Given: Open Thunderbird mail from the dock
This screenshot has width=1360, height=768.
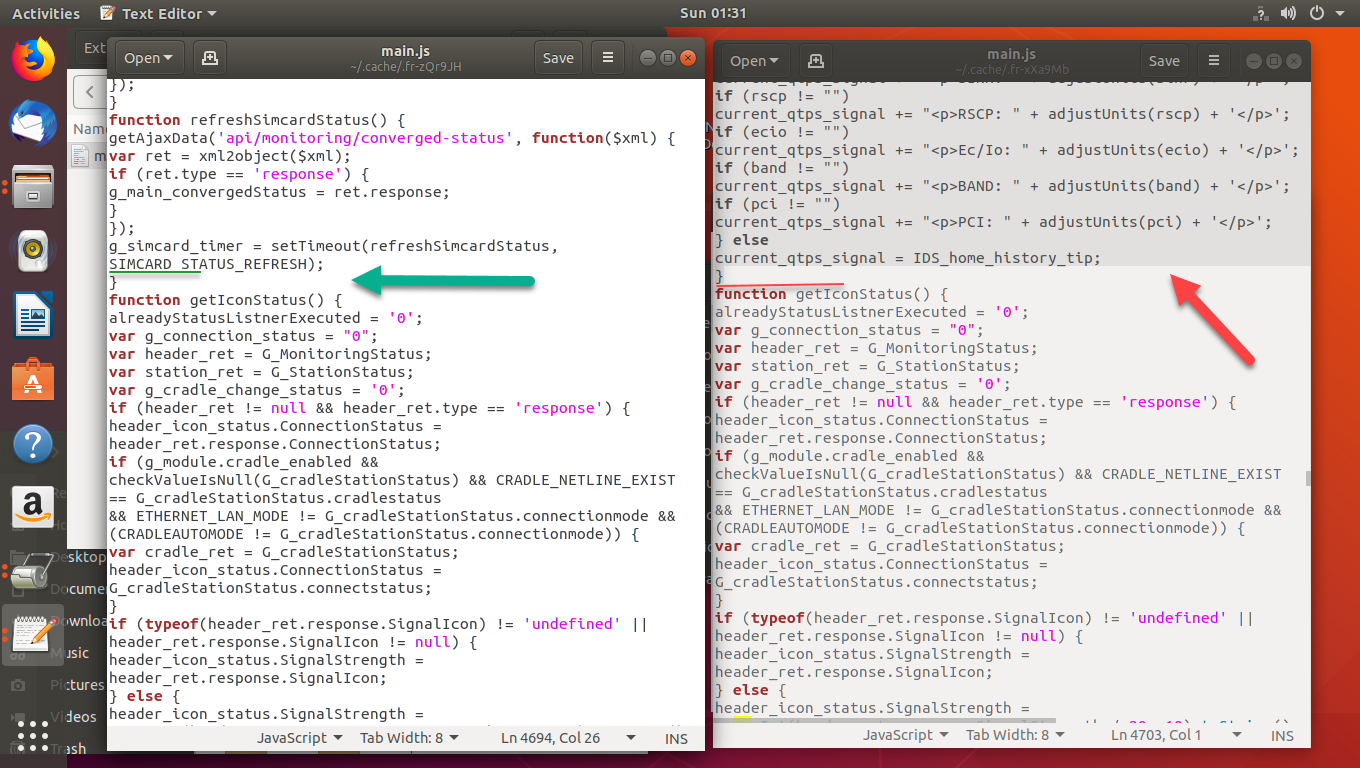Looking at the screenshot, I should pos(33,124).
